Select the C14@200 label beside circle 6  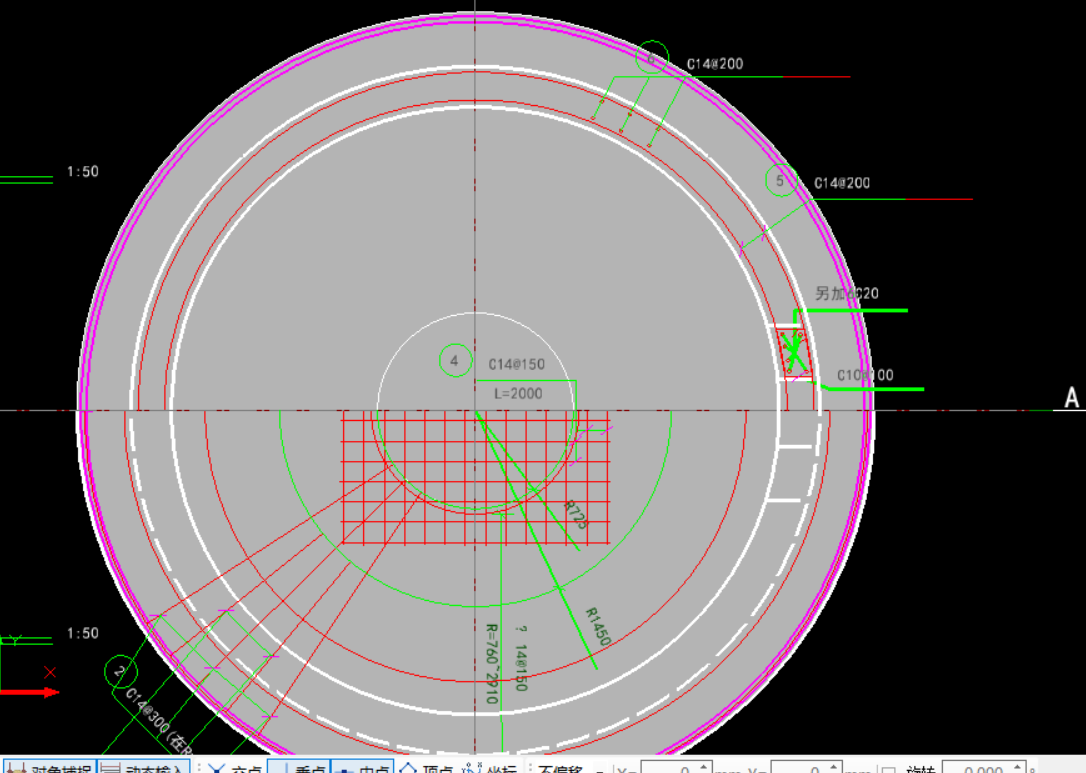click(715, 64)
